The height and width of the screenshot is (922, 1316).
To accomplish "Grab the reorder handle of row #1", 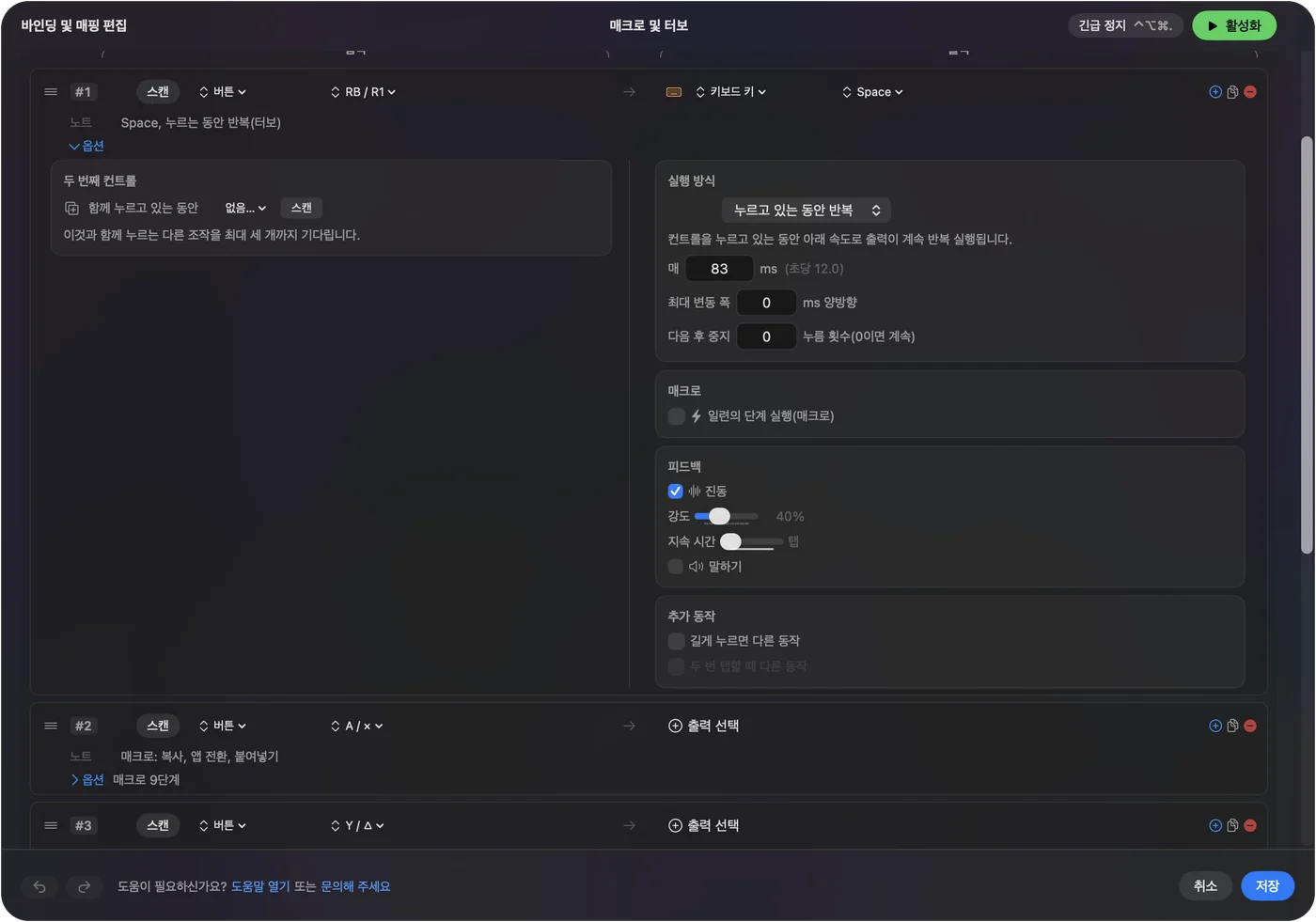I will (x=51, y=92).
